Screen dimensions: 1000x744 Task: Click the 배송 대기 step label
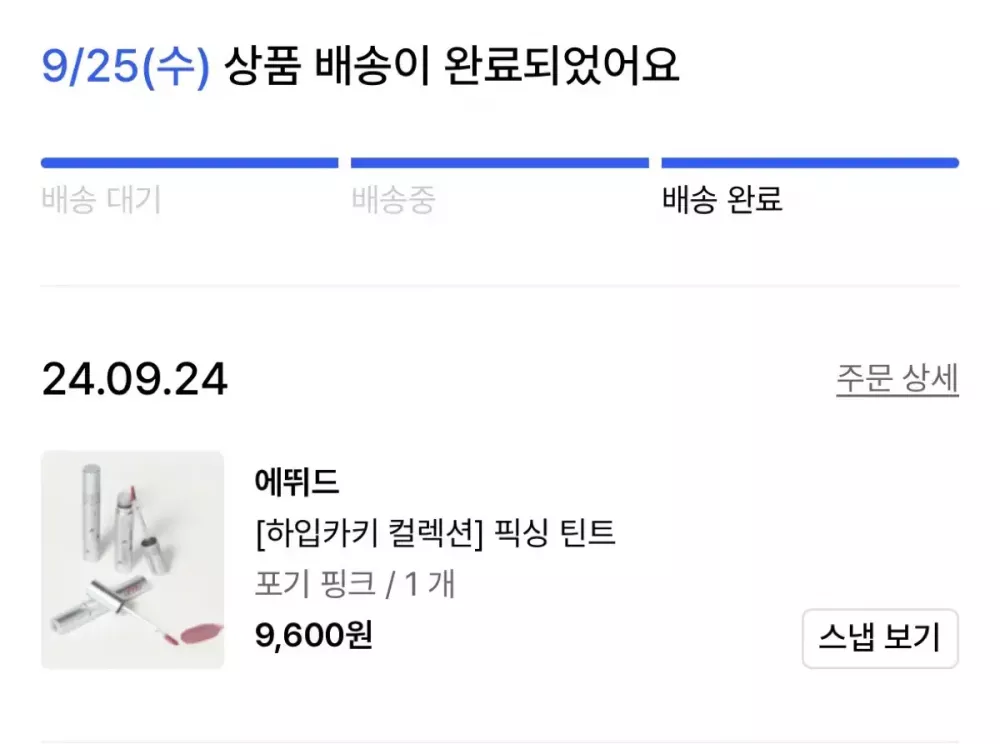(x=101, y=200)
